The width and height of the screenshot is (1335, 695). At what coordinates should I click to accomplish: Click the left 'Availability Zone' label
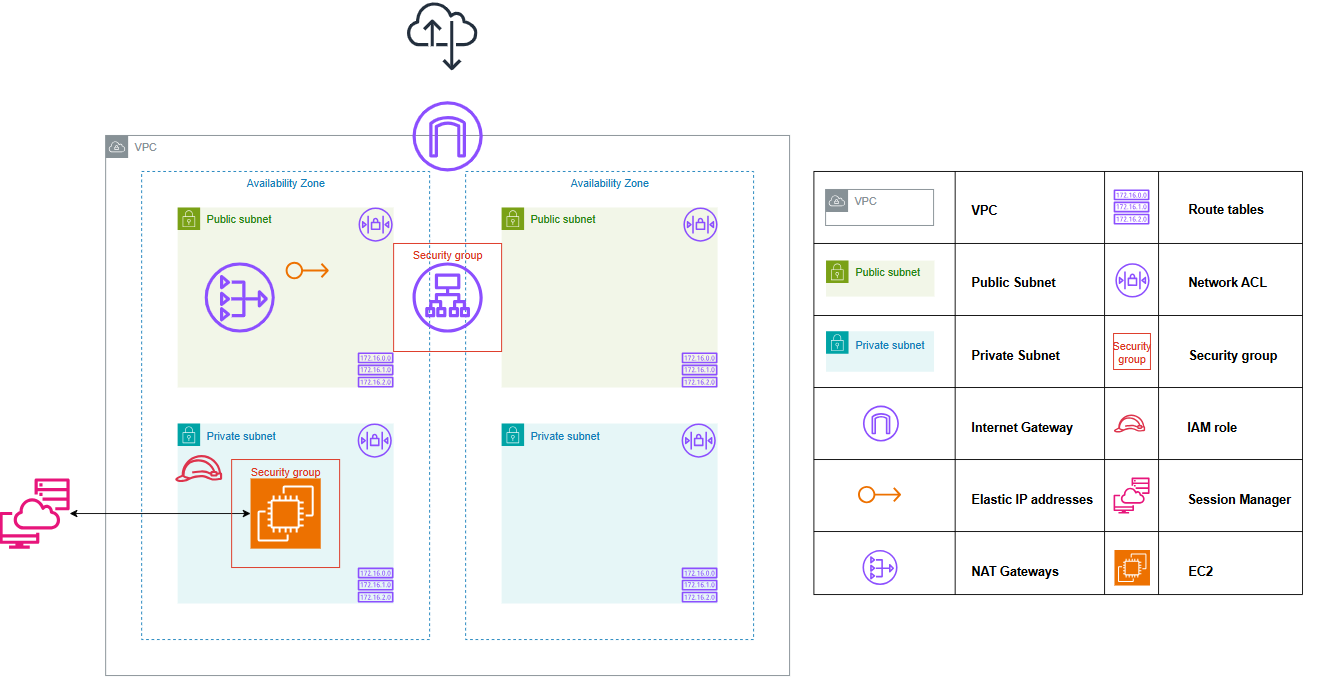pos(286,183)
